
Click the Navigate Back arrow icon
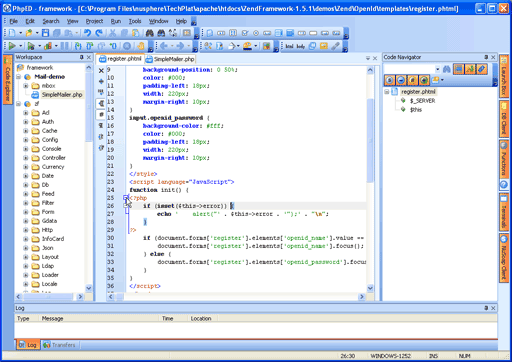coord(164,46)
